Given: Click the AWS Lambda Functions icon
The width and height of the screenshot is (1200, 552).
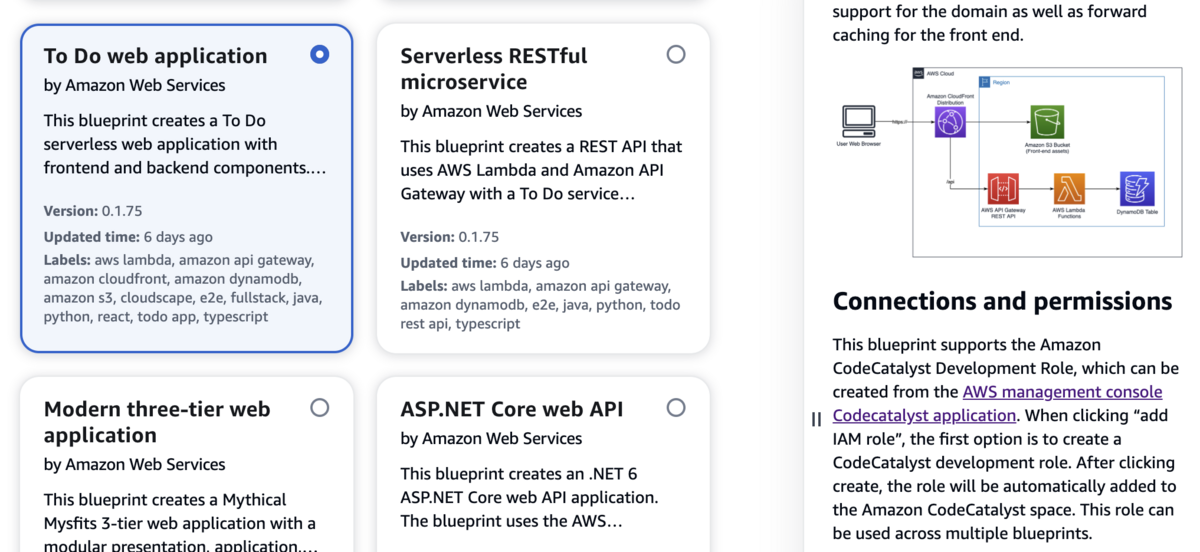Looking at the screenshot, I should (1069, 189).
